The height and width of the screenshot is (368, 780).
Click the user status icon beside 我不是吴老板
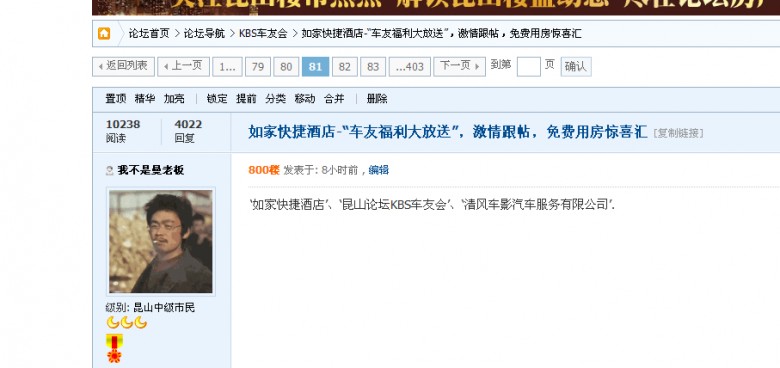coord(110,171)
